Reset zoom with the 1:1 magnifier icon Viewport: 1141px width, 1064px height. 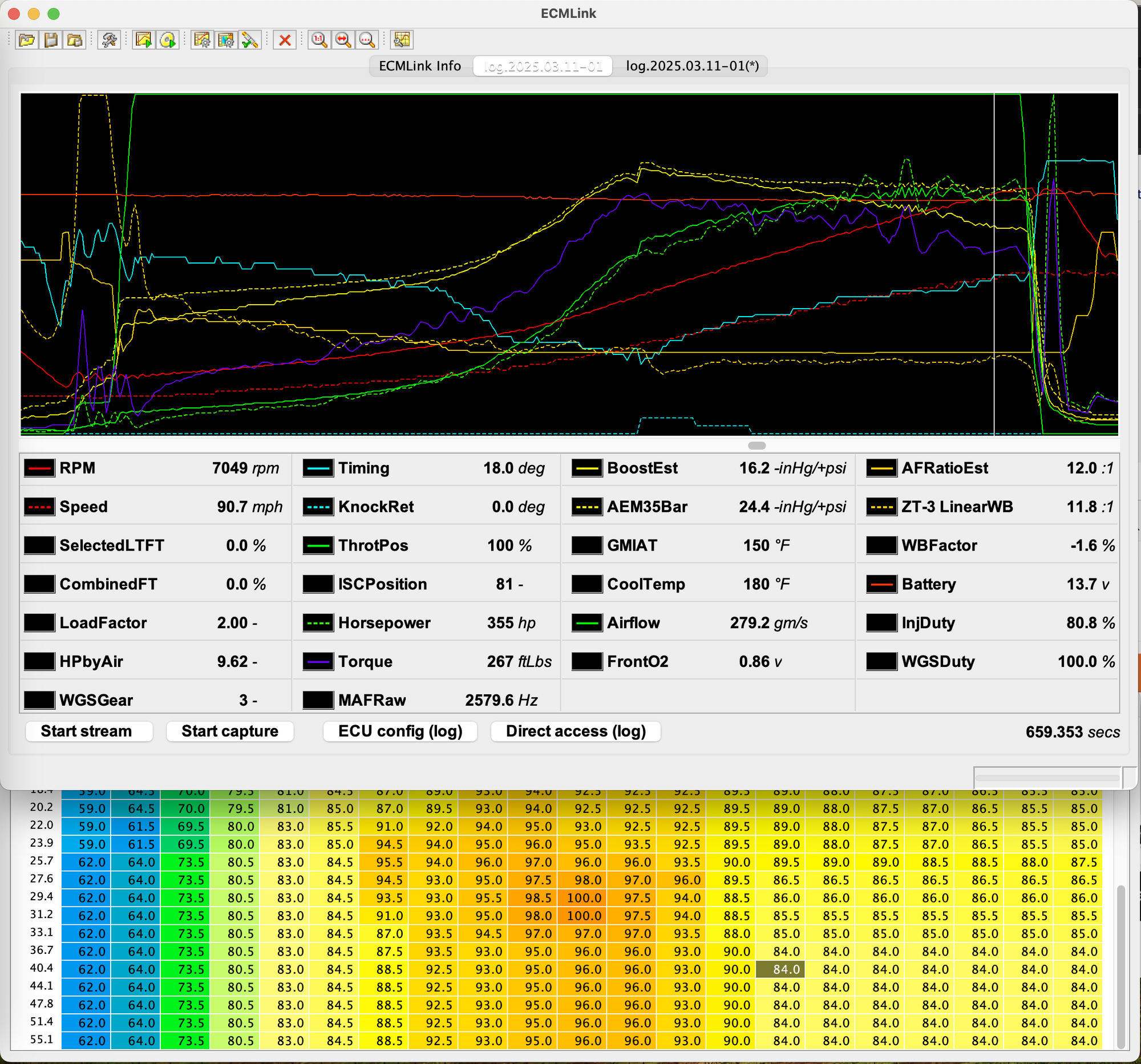point(319,39)
